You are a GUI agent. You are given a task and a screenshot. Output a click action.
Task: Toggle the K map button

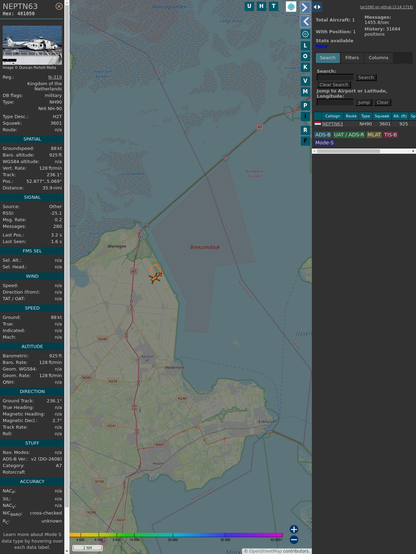(x=305, y=67)
